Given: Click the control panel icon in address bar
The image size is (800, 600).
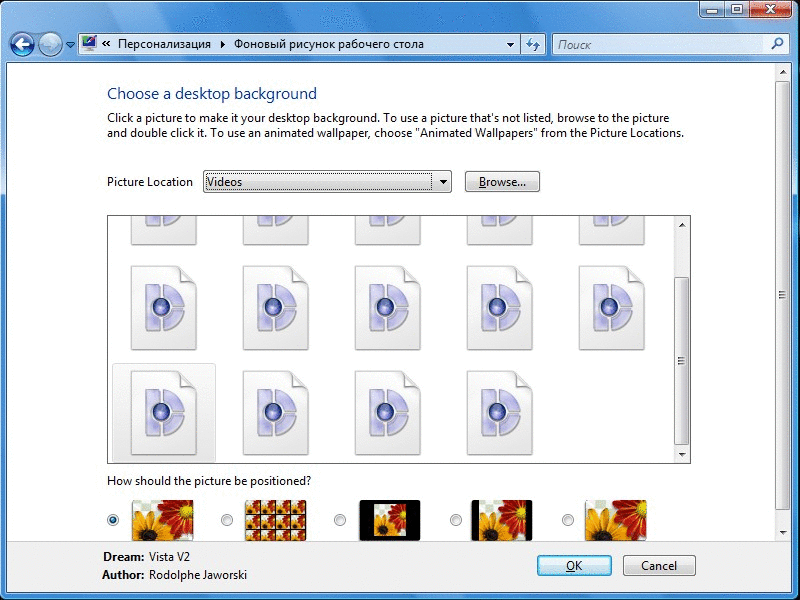Looking at the screenshot, I should 89,43.
